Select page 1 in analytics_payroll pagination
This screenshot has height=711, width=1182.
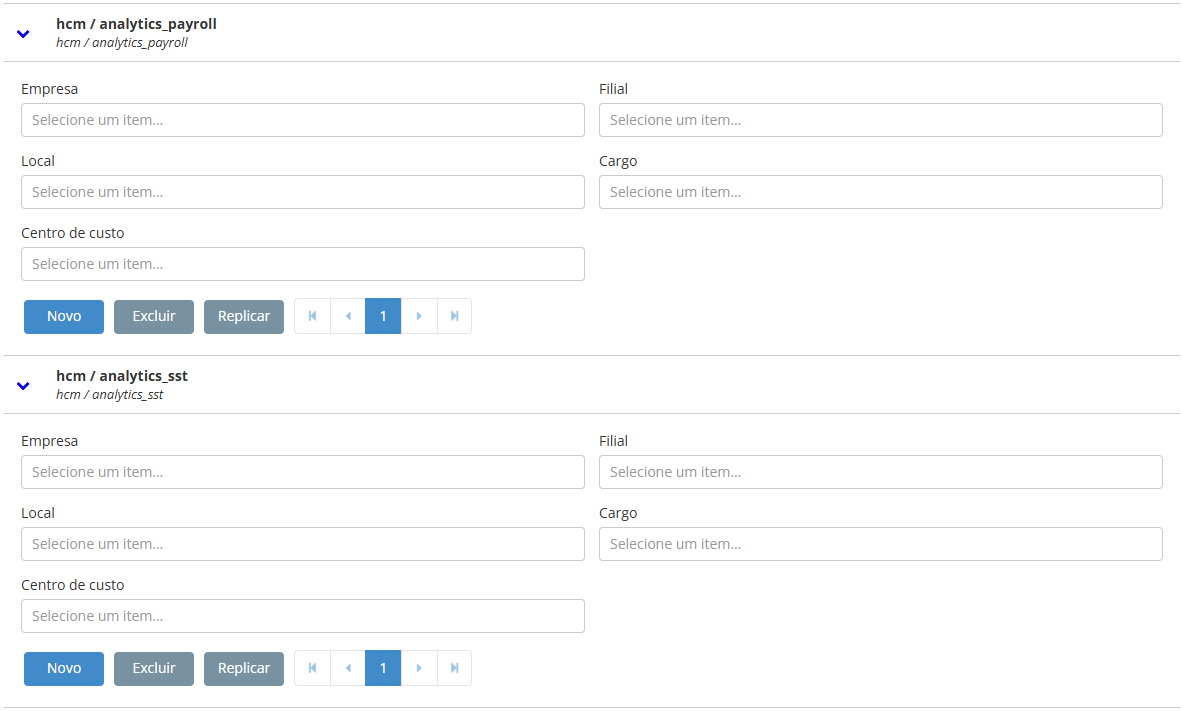pos(383,315)
